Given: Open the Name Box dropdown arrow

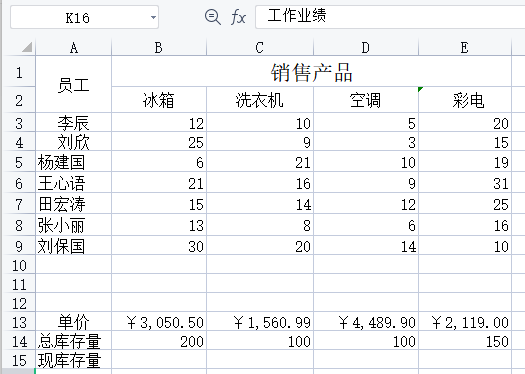Looking at the screenshot, I should pos(153,17).
